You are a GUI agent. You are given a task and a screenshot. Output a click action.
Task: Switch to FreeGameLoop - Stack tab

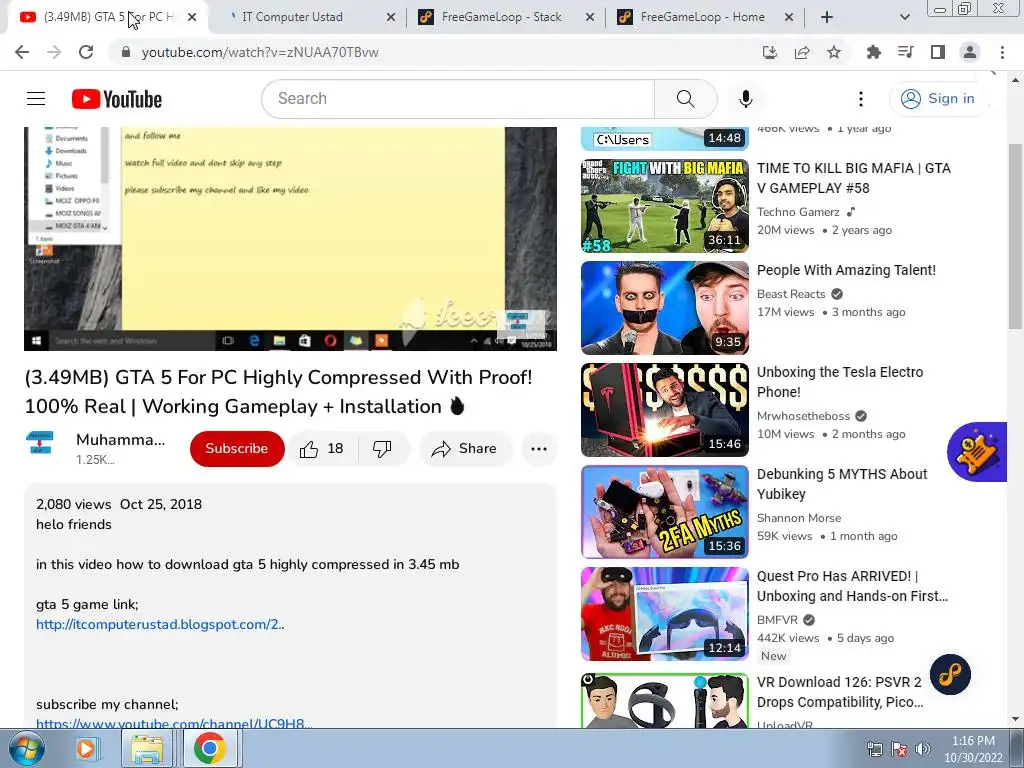tap(501, 17)
